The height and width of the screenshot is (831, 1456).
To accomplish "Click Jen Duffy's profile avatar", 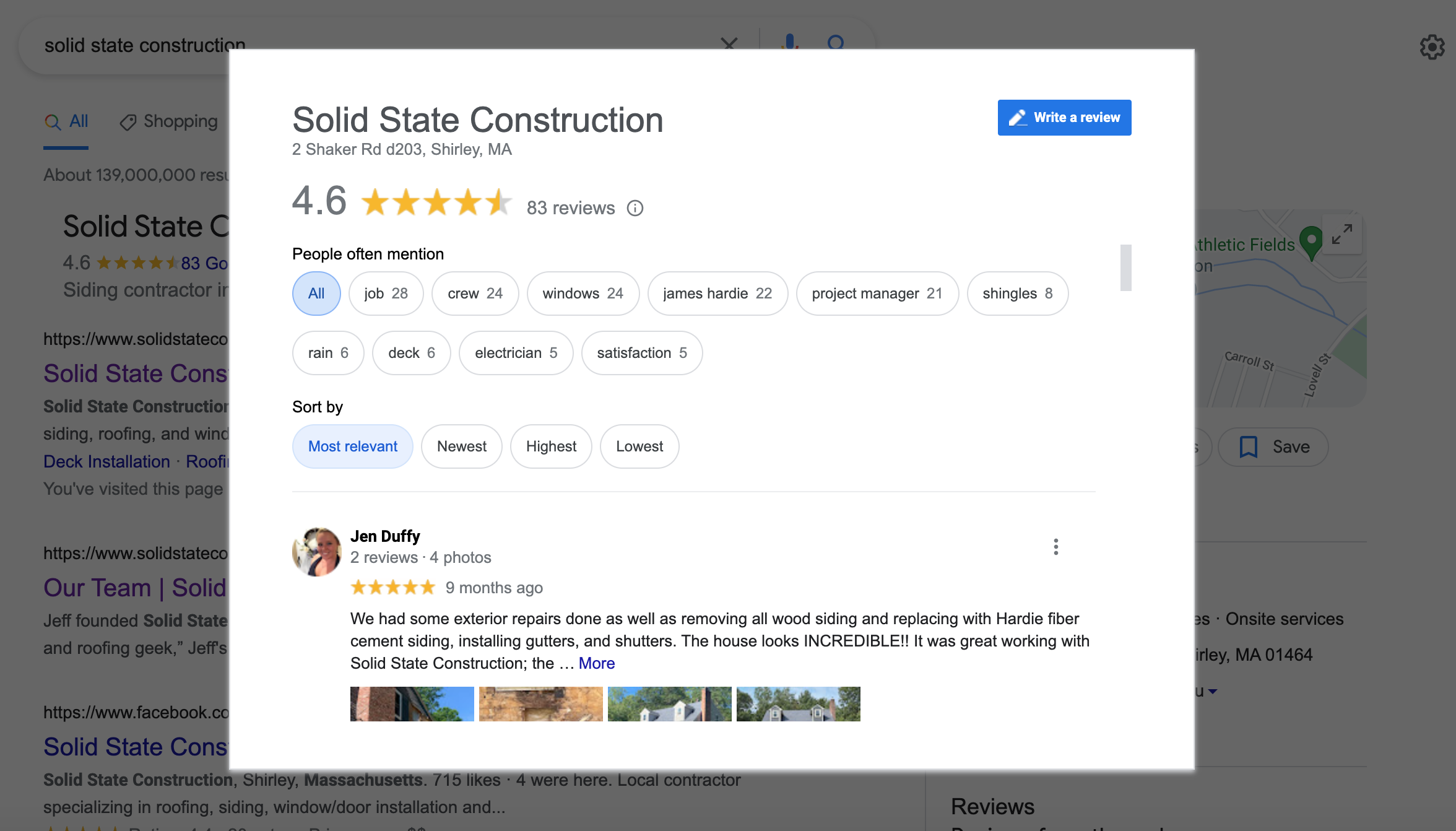I will point(317,552).
